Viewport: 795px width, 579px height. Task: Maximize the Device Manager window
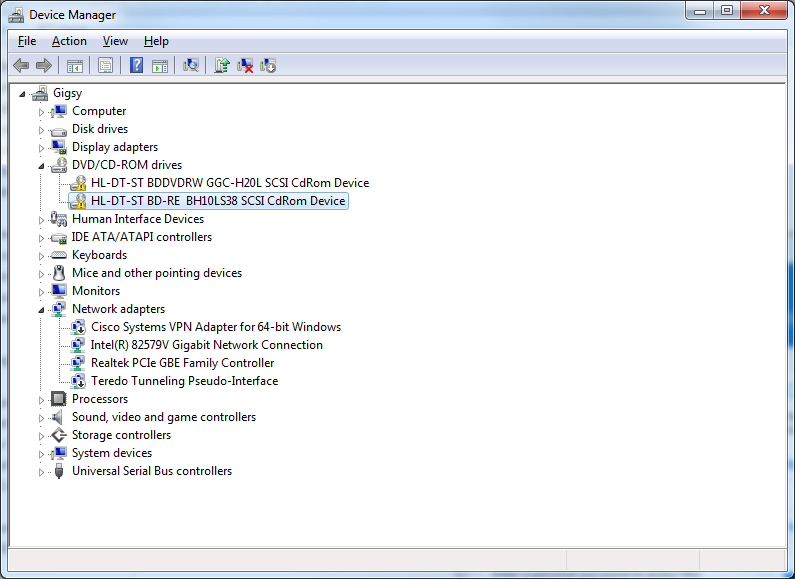[x=727, y=11]
